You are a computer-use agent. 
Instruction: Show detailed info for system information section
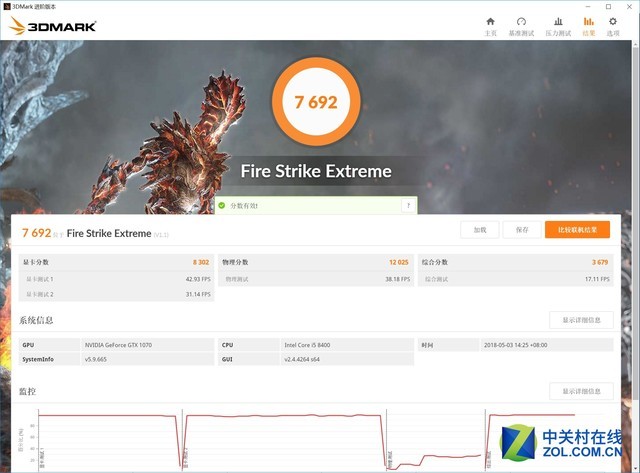581,320
